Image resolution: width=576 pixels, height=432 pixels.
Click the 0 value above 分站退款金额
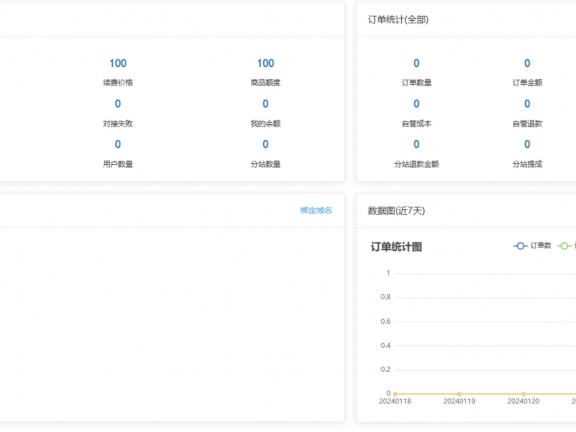point(417,144)
